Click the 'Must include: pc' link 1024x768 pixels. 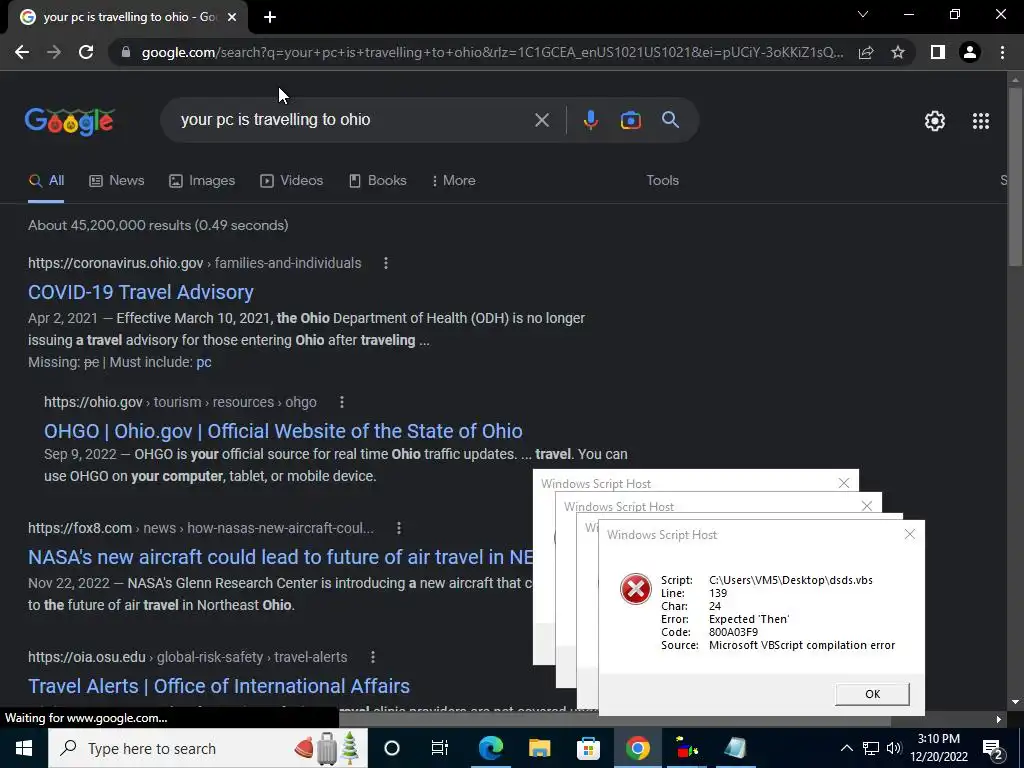click(x=204, y=362)
